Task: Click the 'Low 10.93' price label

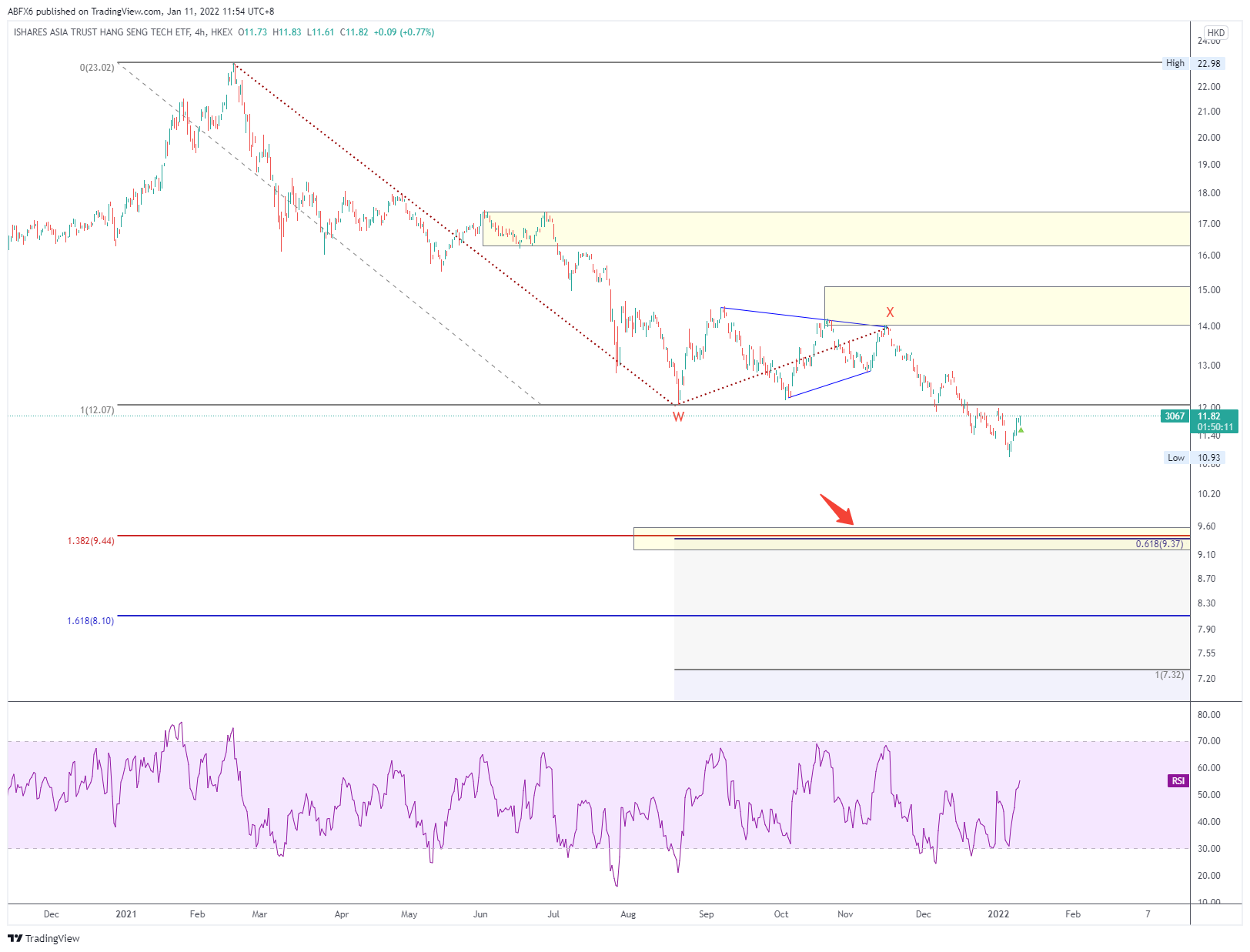Action: pyautogui.click(x=1194, y=458)
